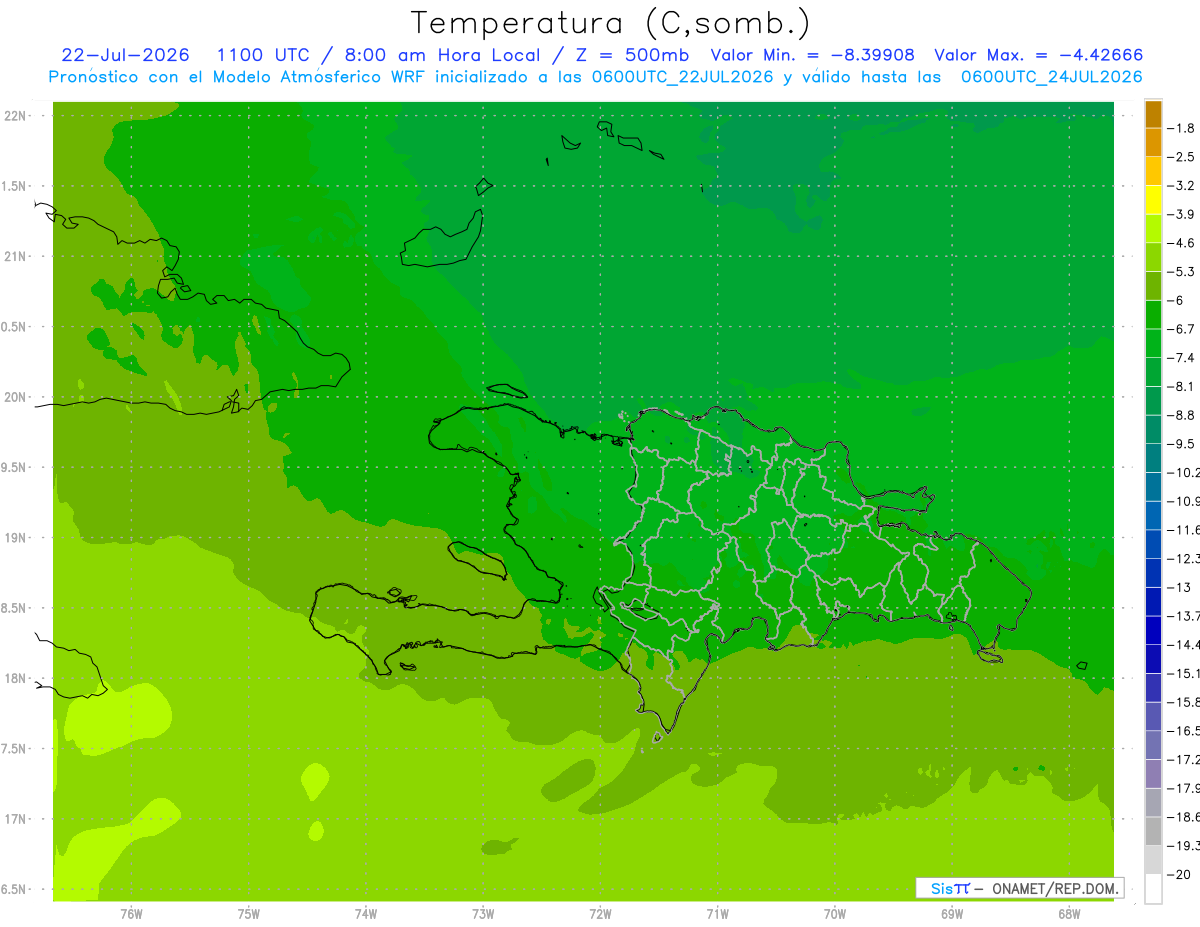Pick the white color segment below -20
Viewport: 1200px width, 927px height.
tap(1153, 889)
